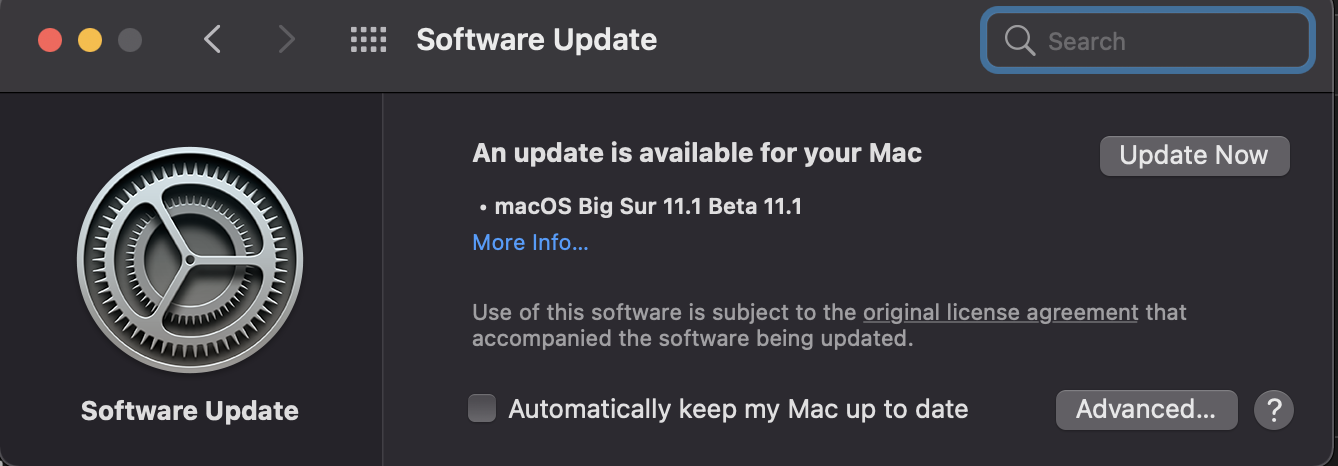Click the "Automatically keep my Mac up to date" label

click(x=738, y=409)
